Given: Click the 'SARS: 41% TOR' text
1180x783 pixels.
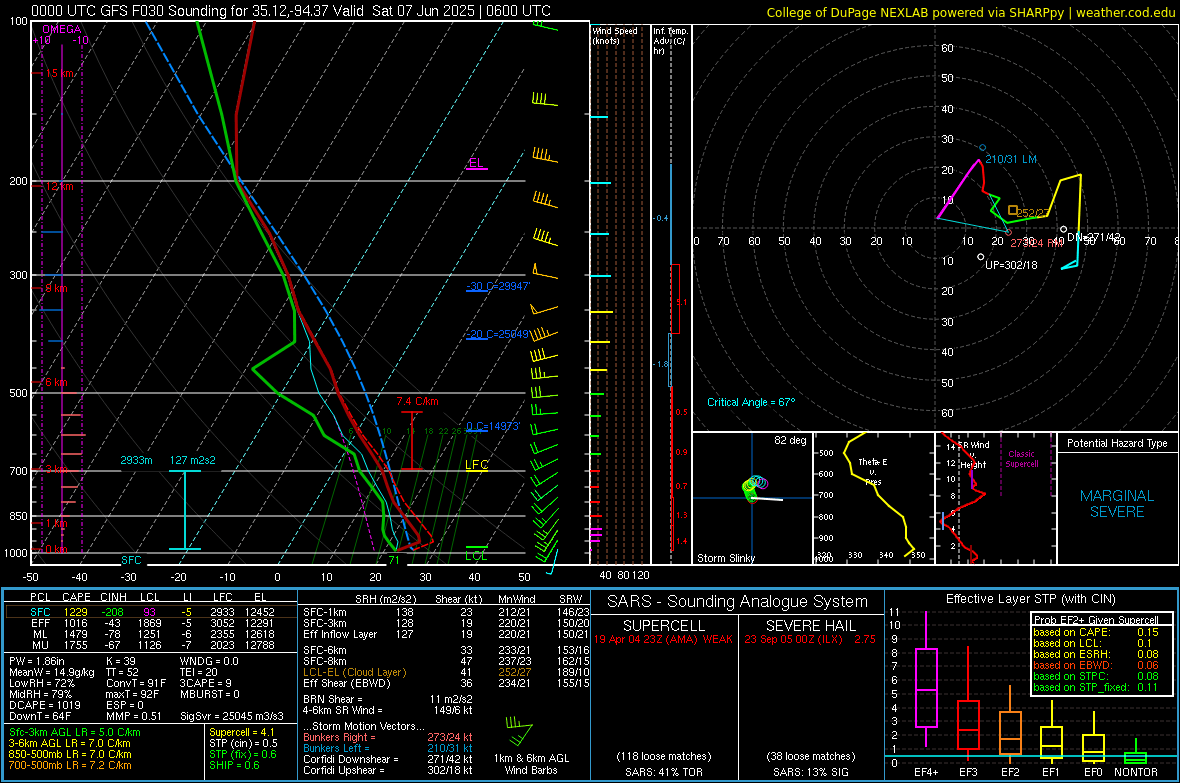Looking at the screenshot, I should (x=663, y=772).
